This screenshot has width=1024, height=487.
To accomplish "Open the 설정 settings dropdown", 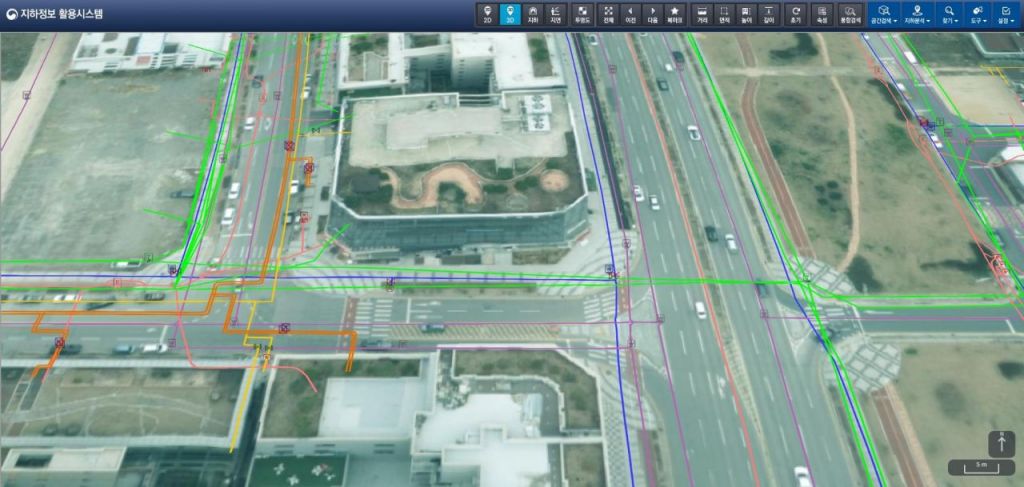I will tap(1006, 14).
